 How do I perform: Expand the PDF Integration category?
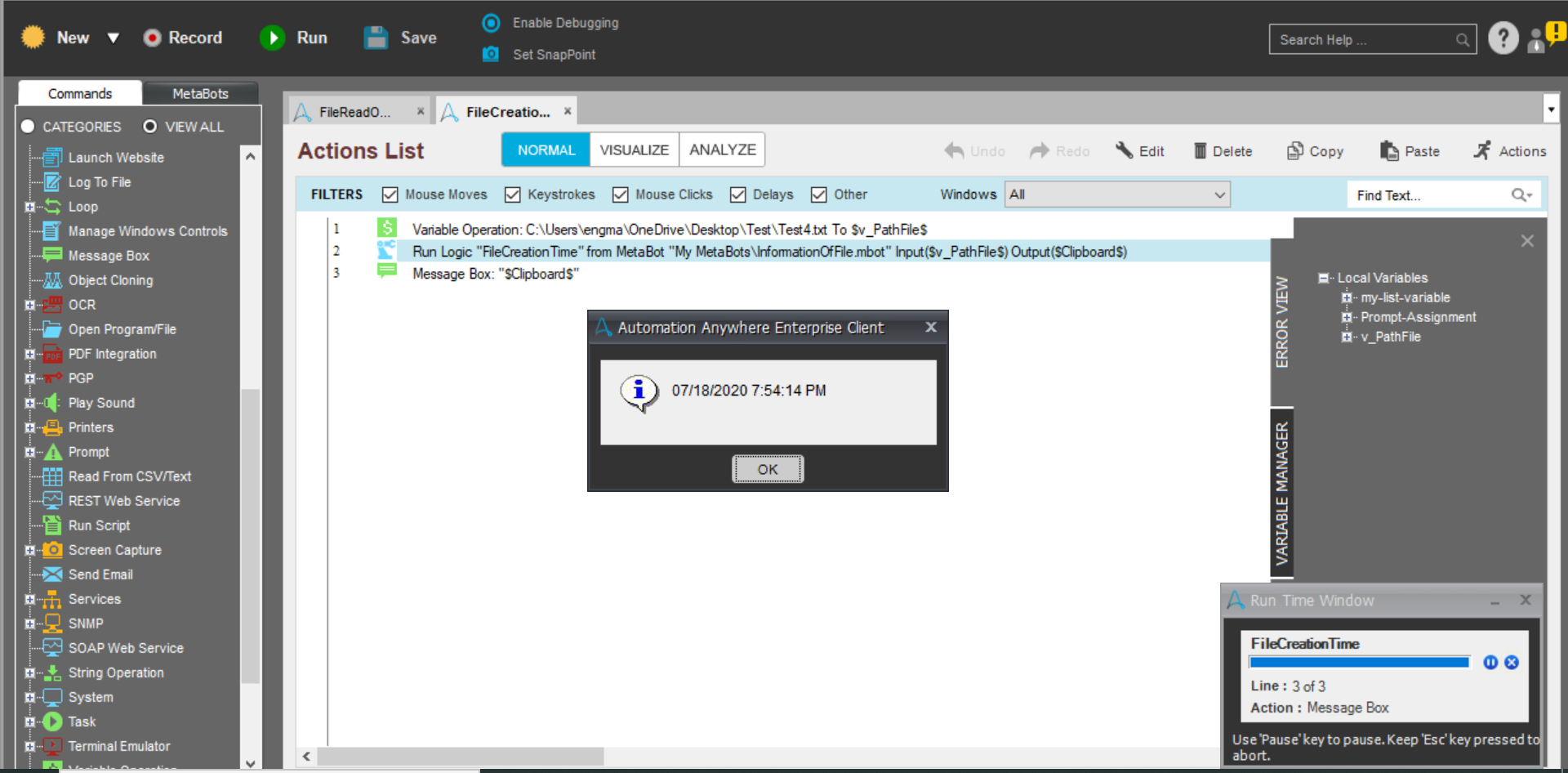point(29,354)
